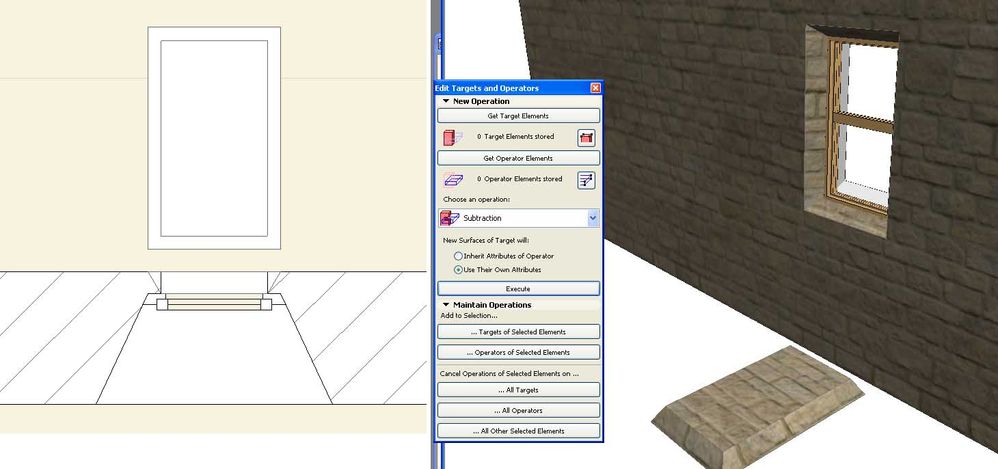Click the Subtraction icon in the dropdown
This screenshot has height=469, width=998.
point(449,218)
